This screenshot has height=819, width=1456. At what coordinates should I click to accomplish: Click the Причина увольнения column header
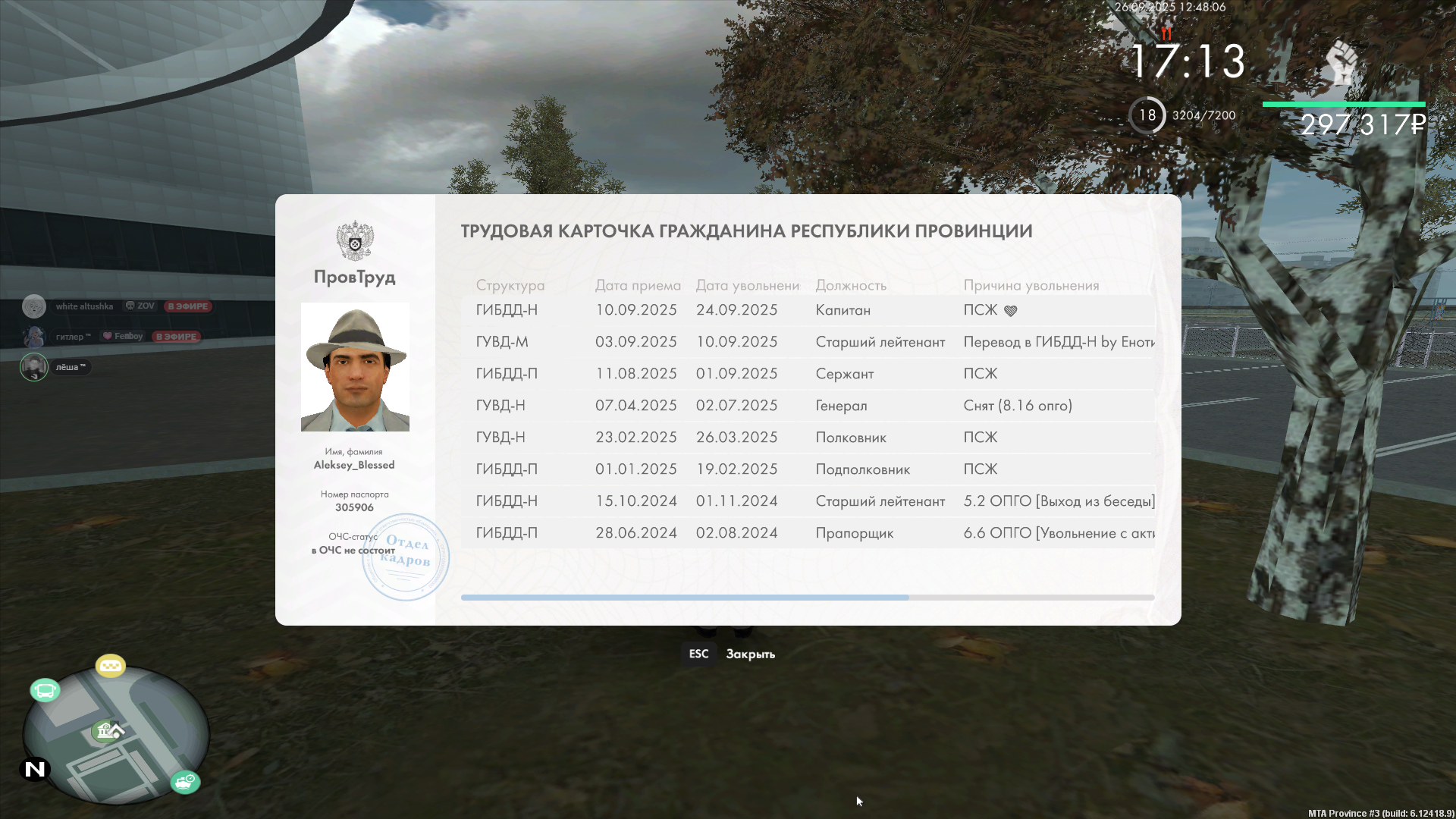[1031, 285]
